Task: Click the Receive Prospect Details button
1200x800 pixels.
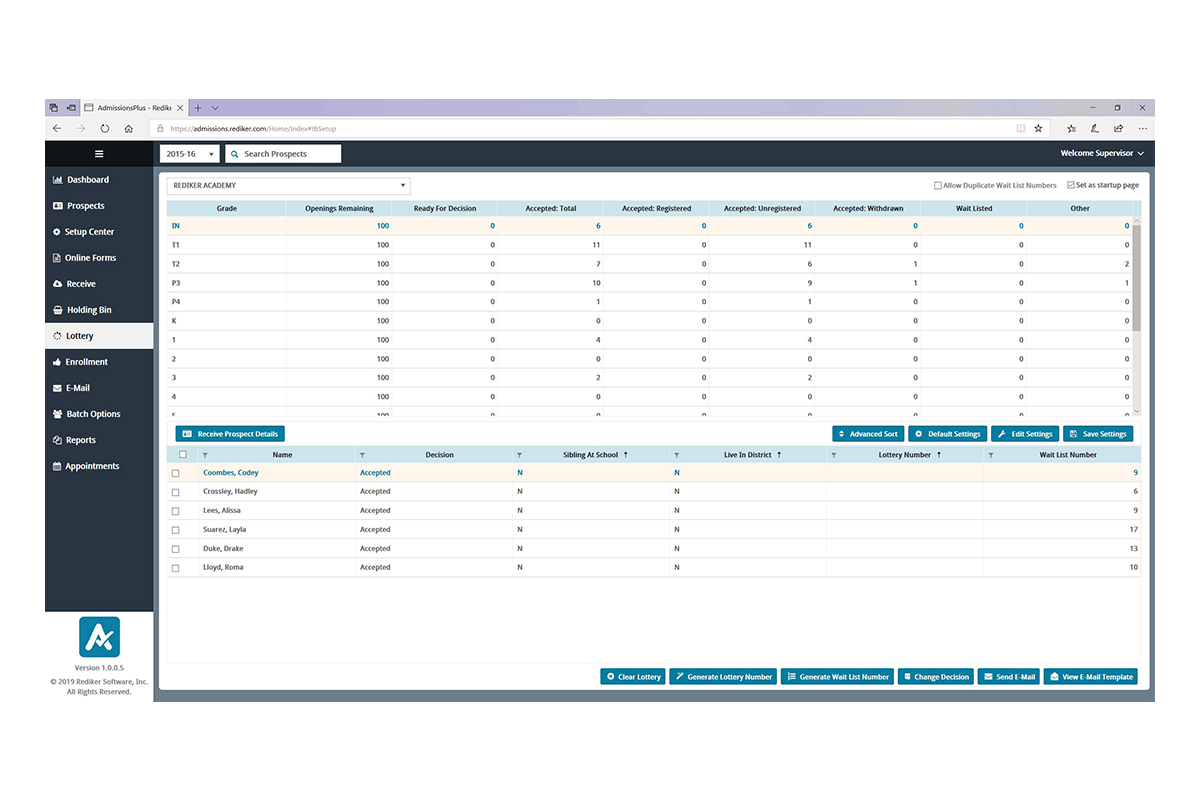Action: (230, 434)
